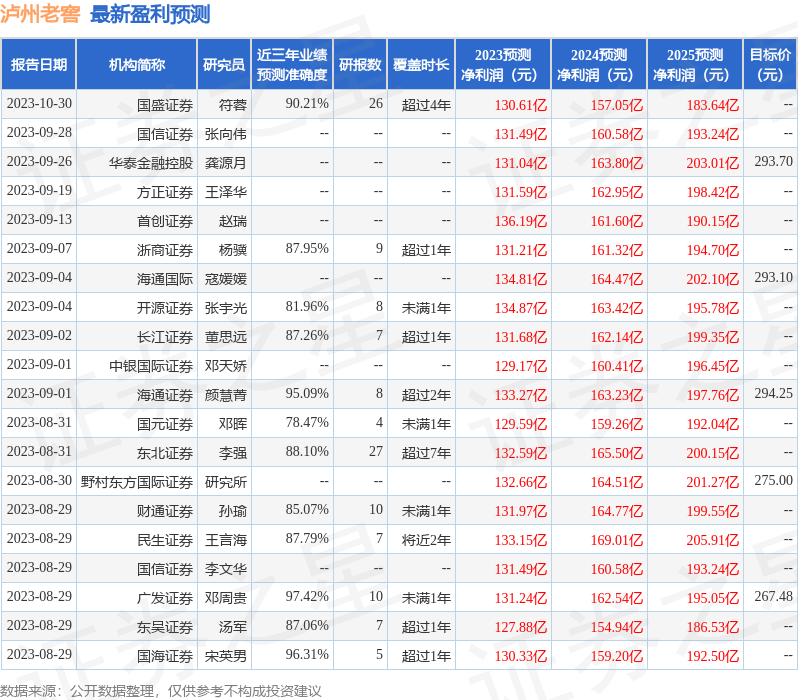Select researcher 张向伟

(x=226, y=134)
